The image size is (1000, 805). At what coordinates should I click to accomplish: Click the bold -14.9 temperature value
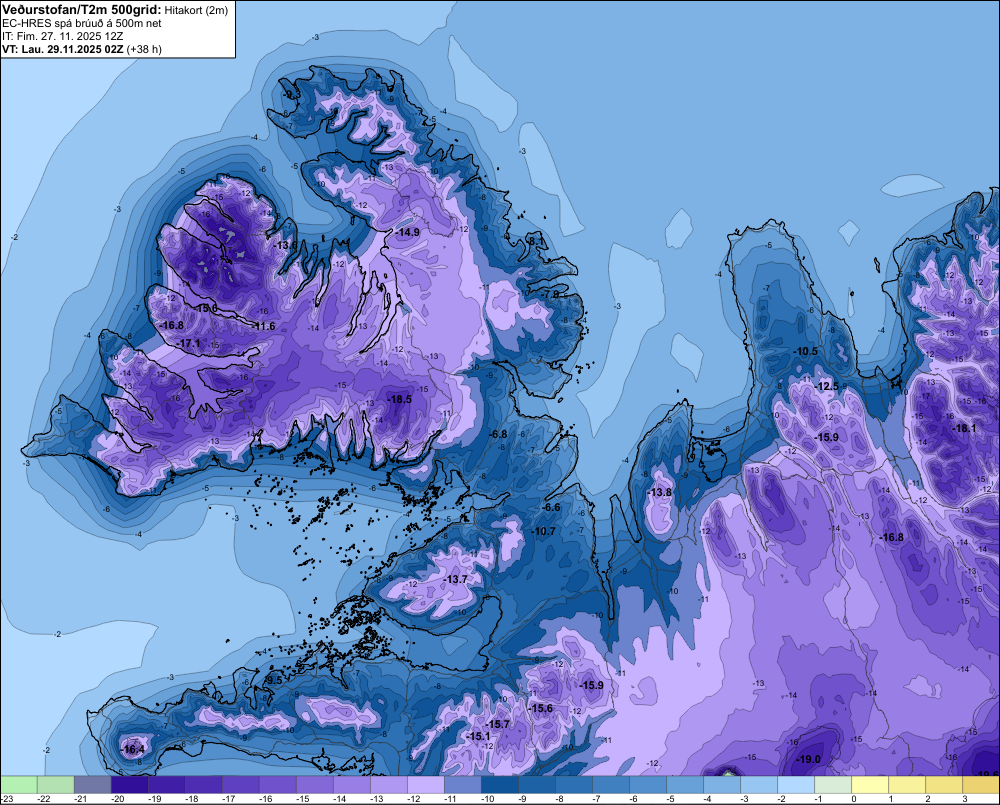pyautogui.click(x=408, y=232)
